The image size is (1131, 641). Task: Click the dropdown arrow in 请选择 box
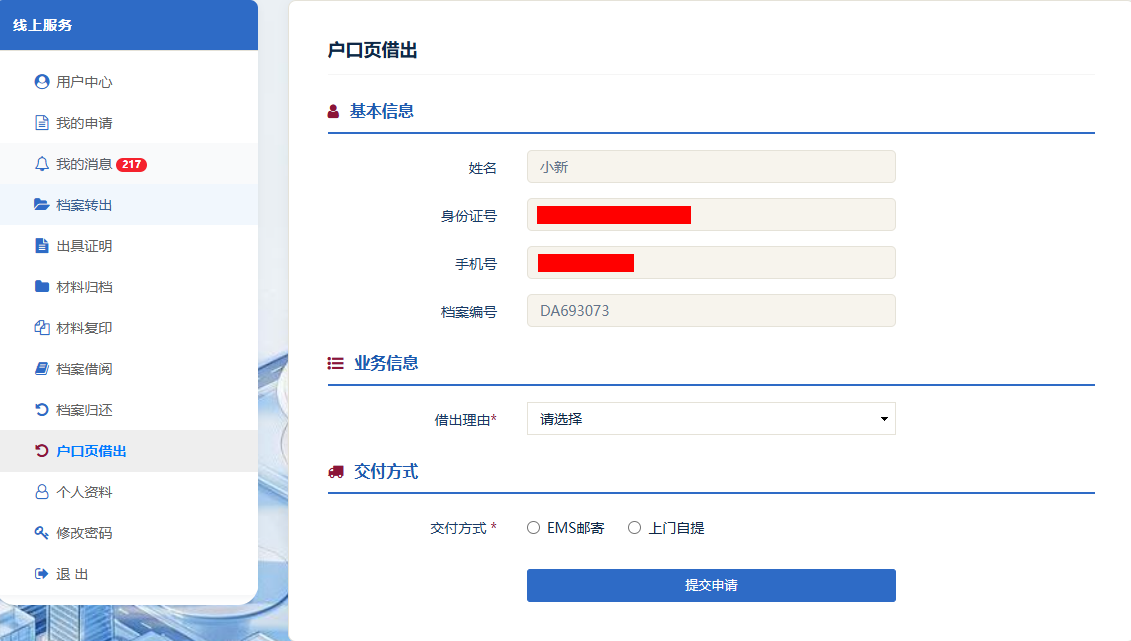pos(884,419)
